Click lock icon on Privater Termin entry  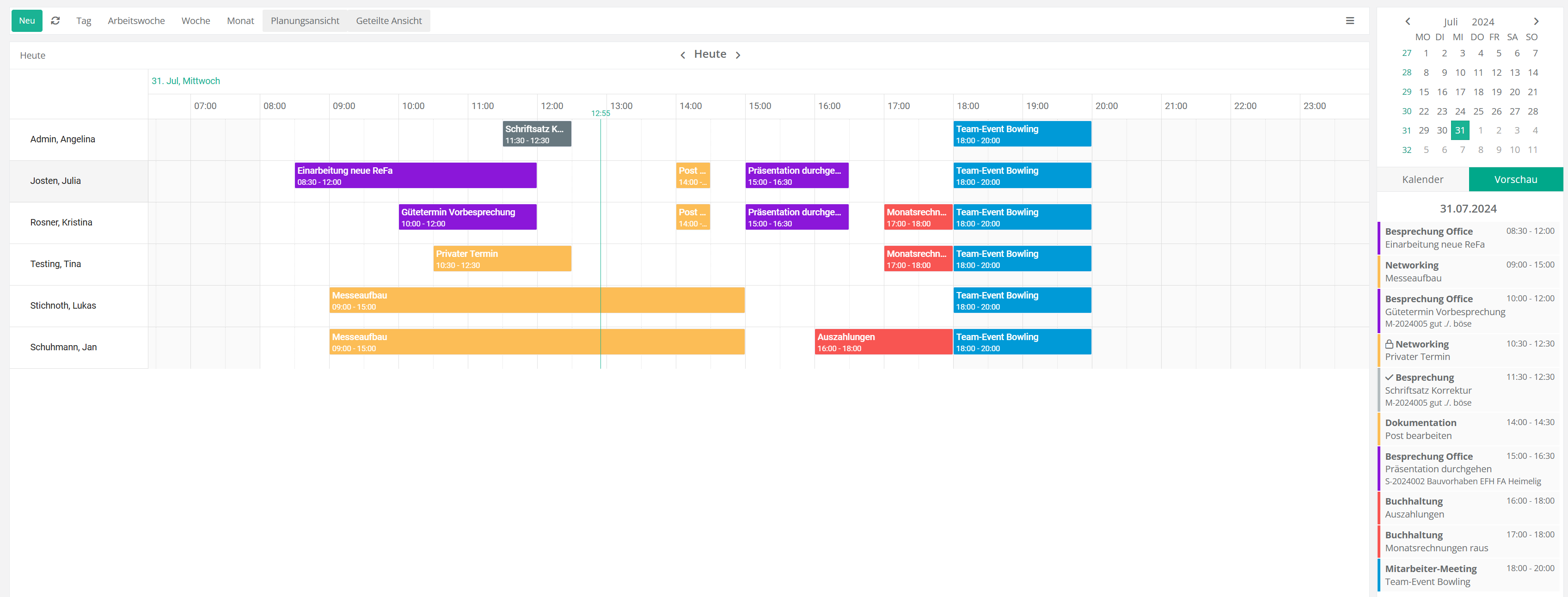[1389, 344]
